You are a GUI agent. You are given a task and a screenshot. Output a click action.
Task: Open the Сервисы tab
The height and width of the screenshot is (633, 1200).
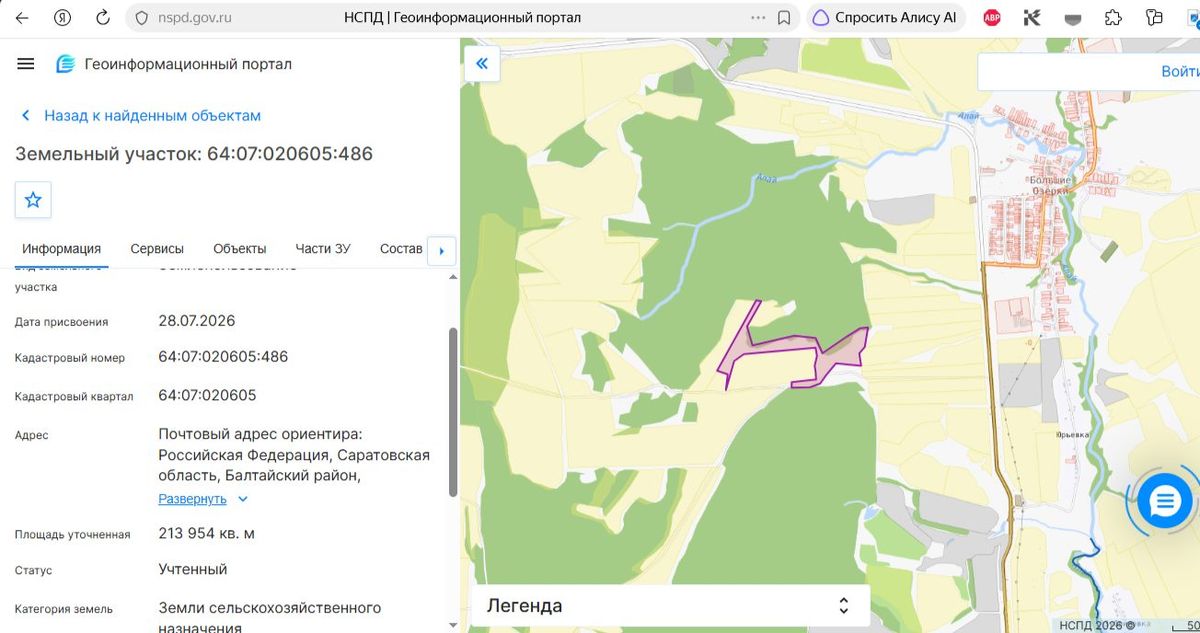pyautogui.click(x=157, y=249)
